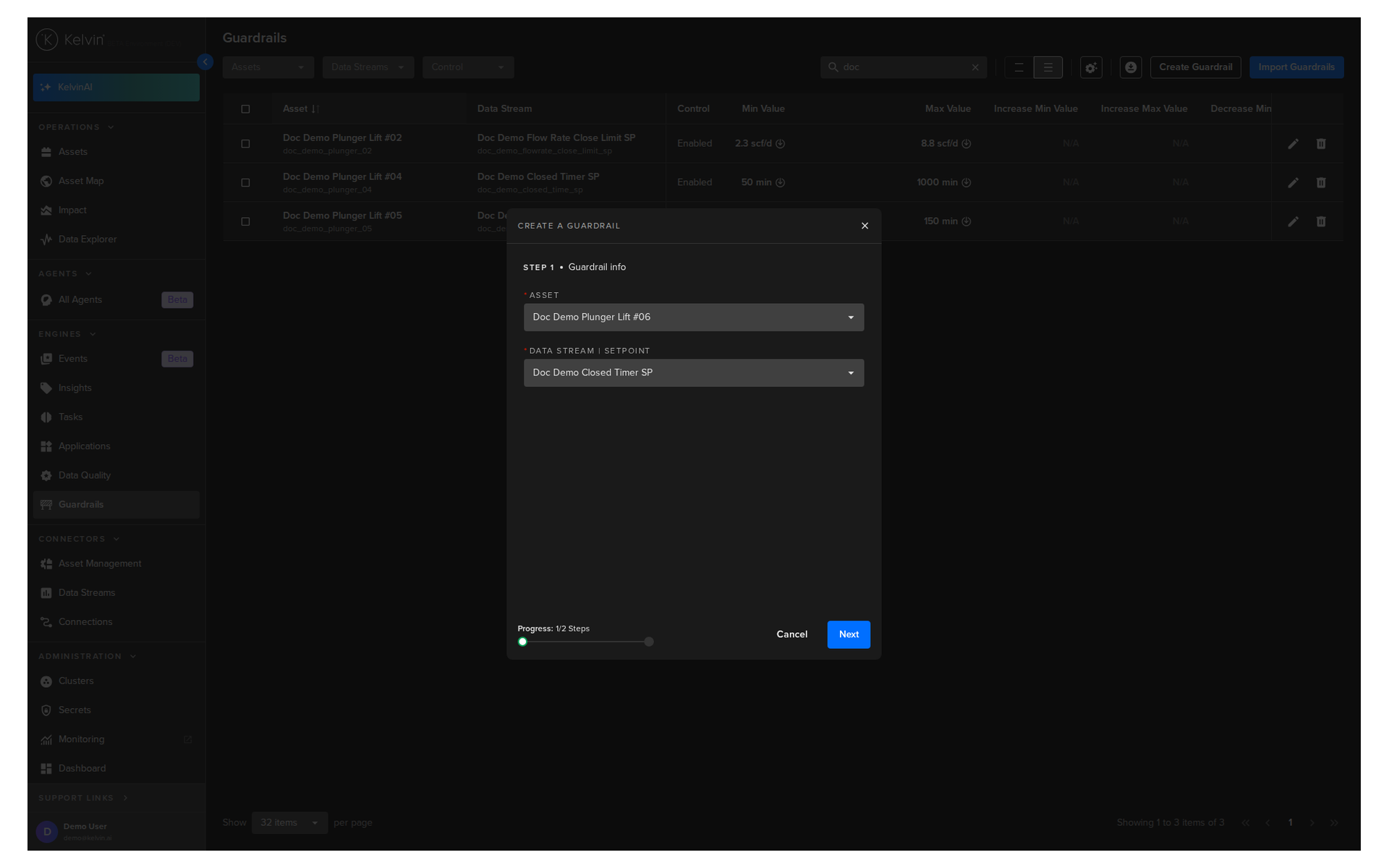Collapse the sidebar with the arrow button
1389x868 pixels.
(x=205, y=62)
